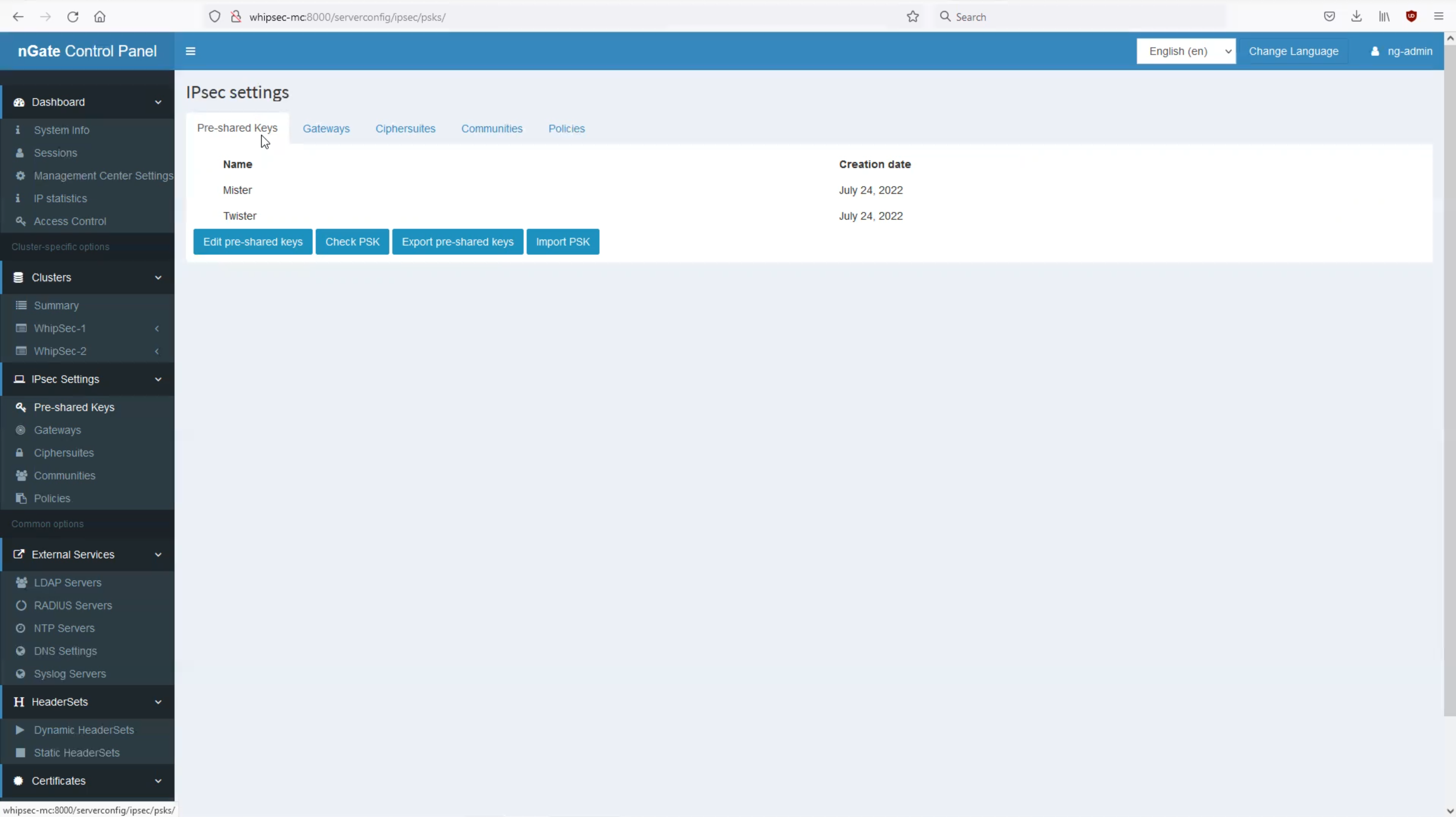Bookmark this page with star icon
Viewport: 1456px width, 817px height.
(912, 16)
